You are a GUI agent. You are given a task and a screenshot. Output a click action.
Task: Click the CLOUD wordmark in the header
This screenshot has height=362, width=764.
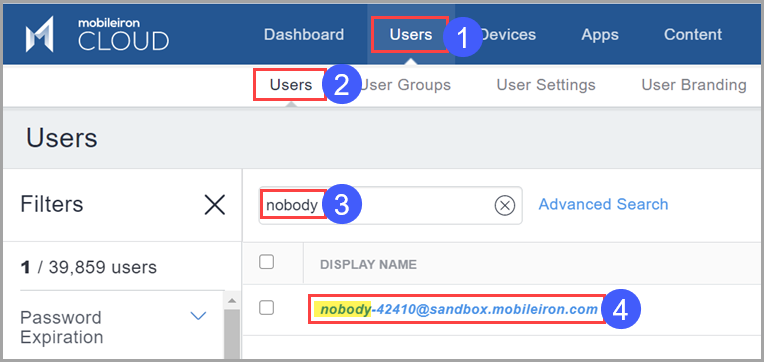[x=123, y=41]
